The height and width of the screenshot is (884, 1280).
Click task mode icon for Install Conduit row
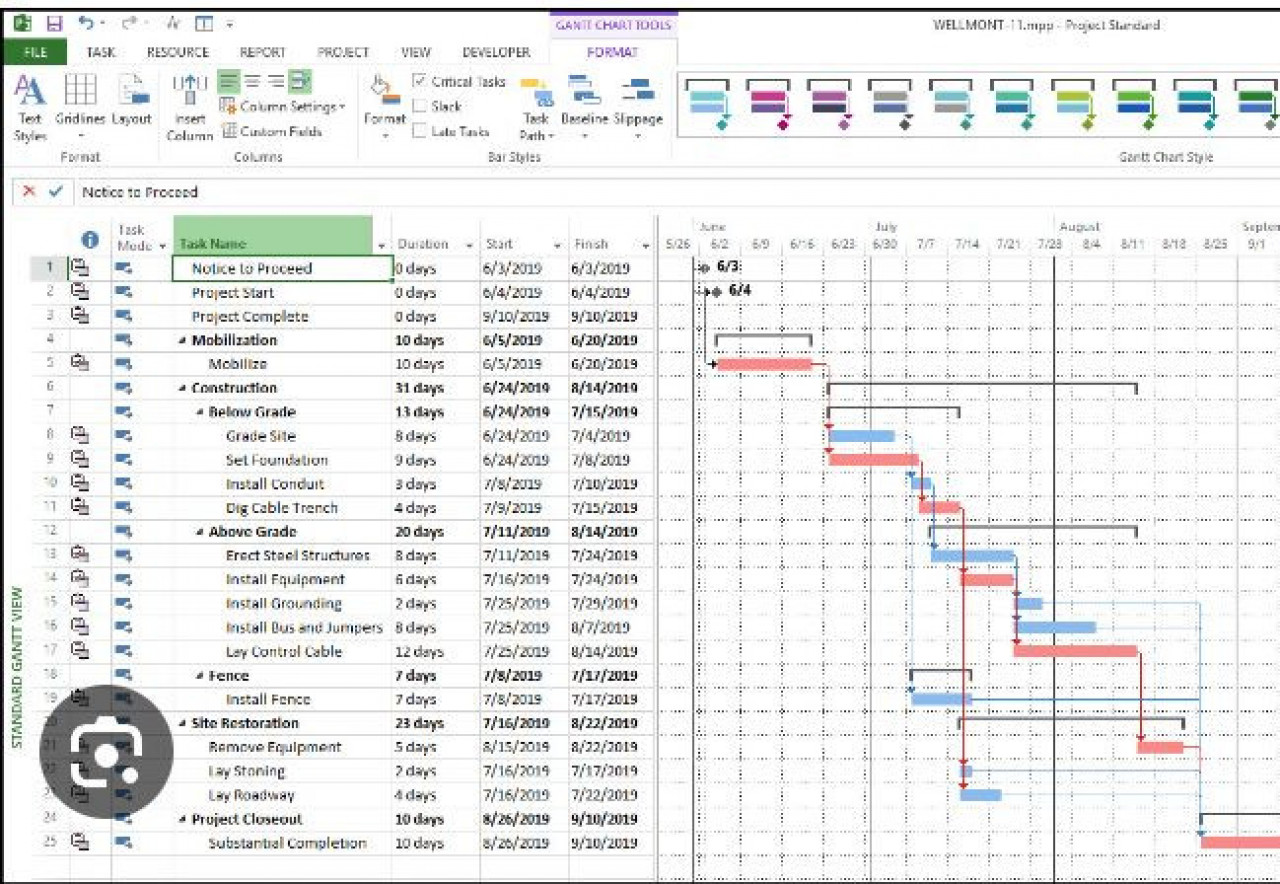[x=124, y=484]
